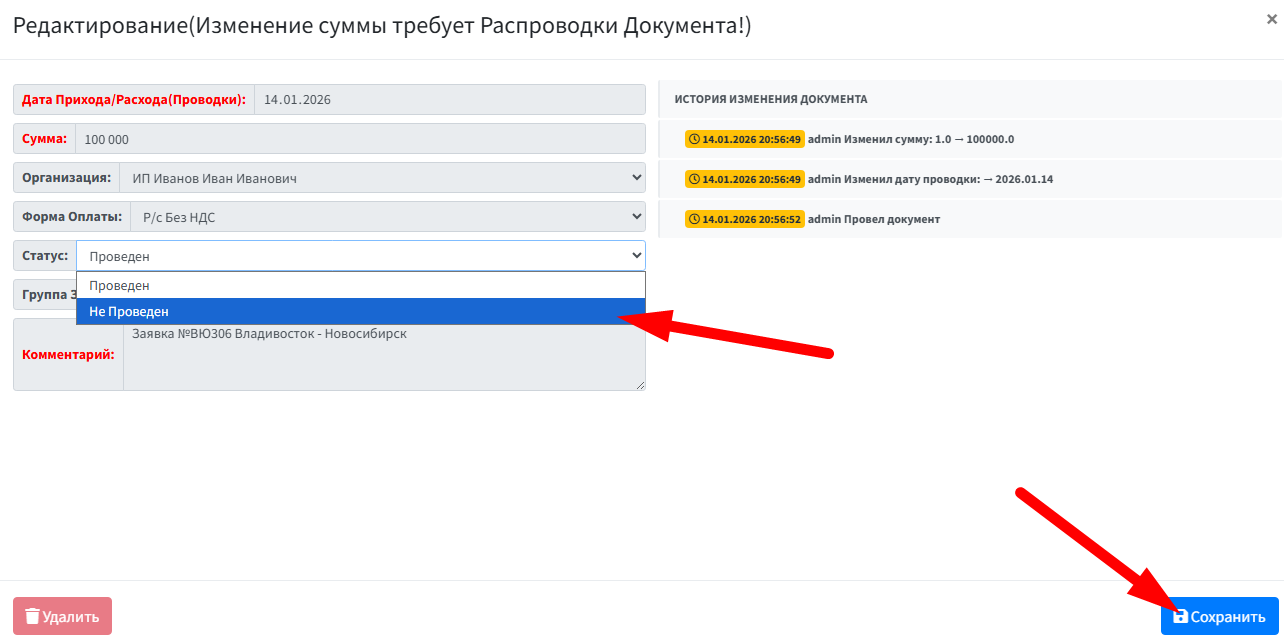Click the comment textarea resize handle
The image size is (1284, 643).
[639, 384]
